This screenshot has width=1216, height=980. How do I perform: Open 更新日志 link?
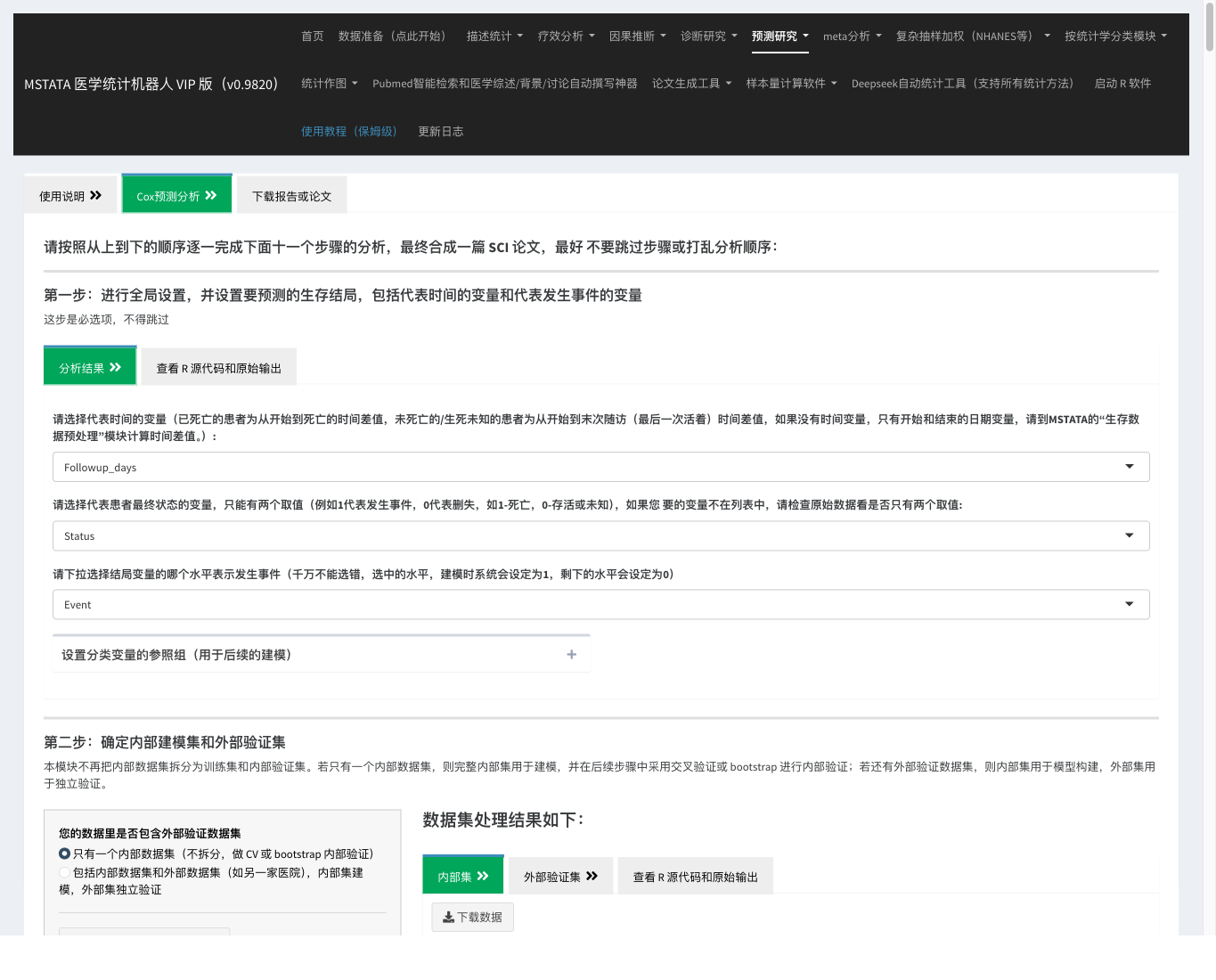pyautogui.click(x=441, y=131)
